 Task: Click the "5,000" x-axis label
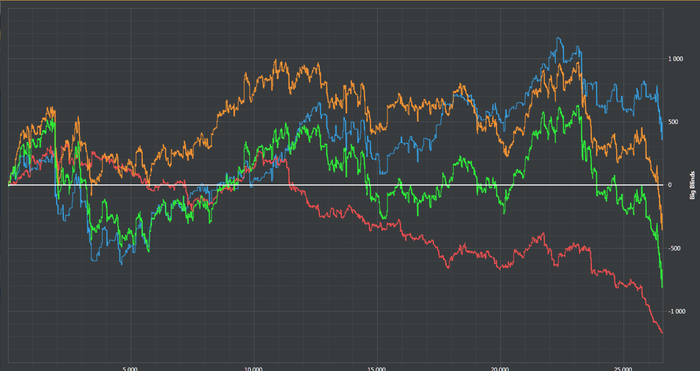point(130,368)
